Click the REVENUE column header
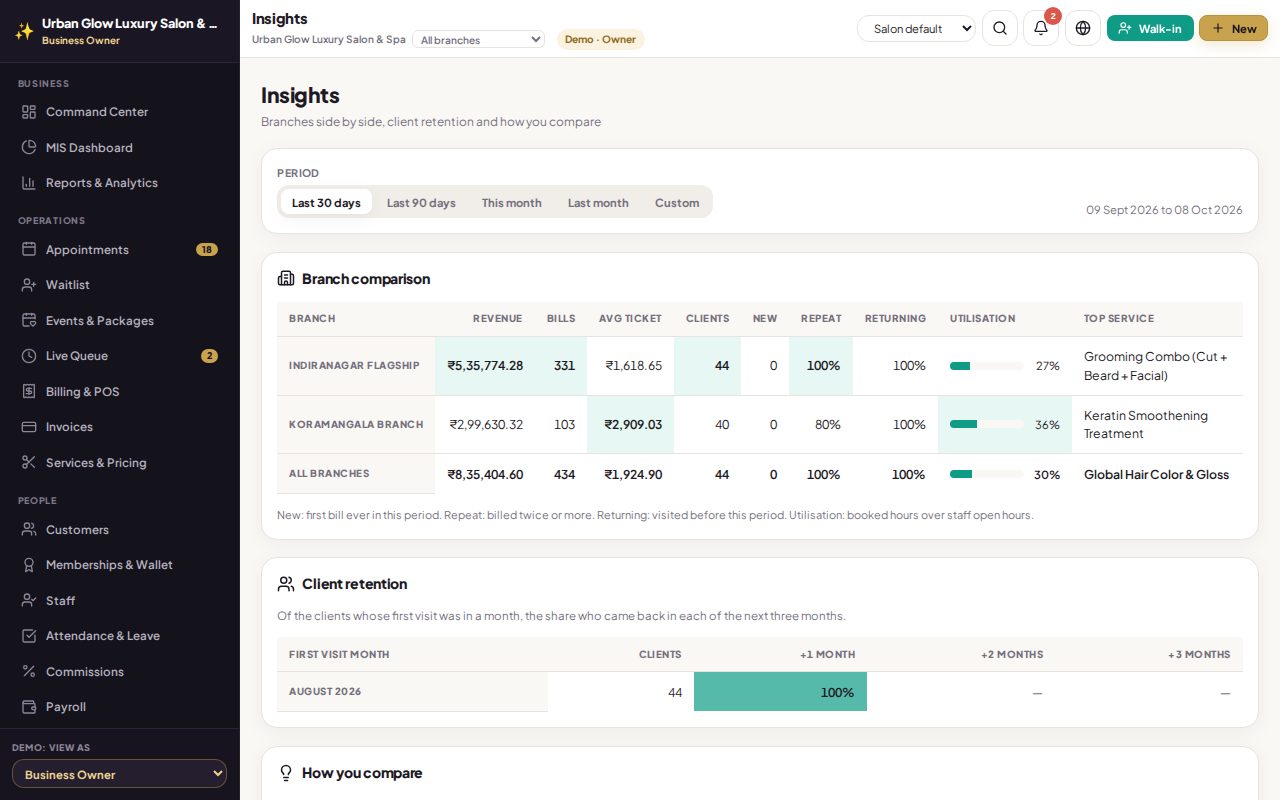Image resolution: width=1280 pixels, height=800 pixels. coord(497,318)
